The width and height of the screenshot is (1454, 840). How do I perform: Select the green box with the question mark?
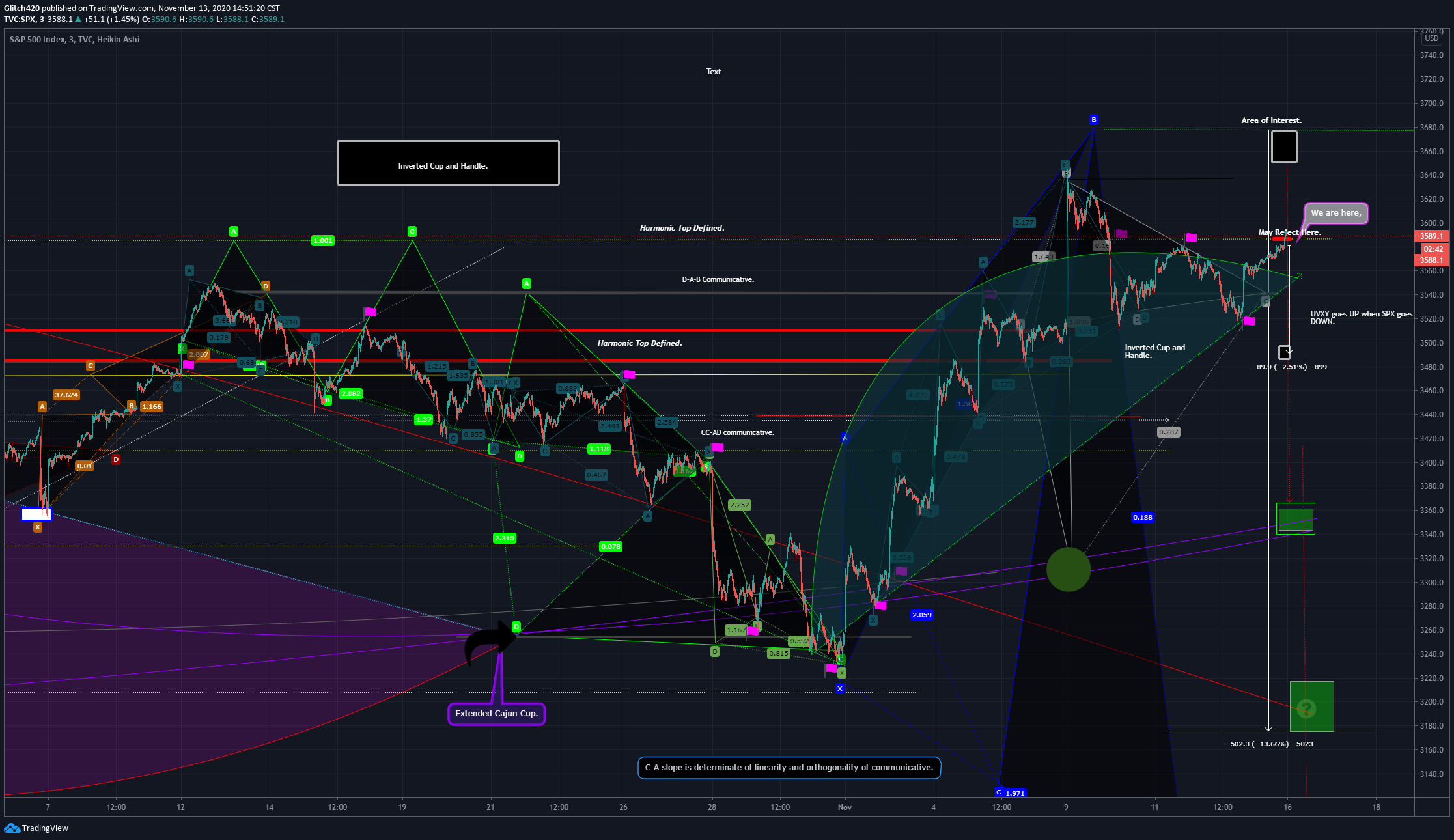tap(1311, 707)
